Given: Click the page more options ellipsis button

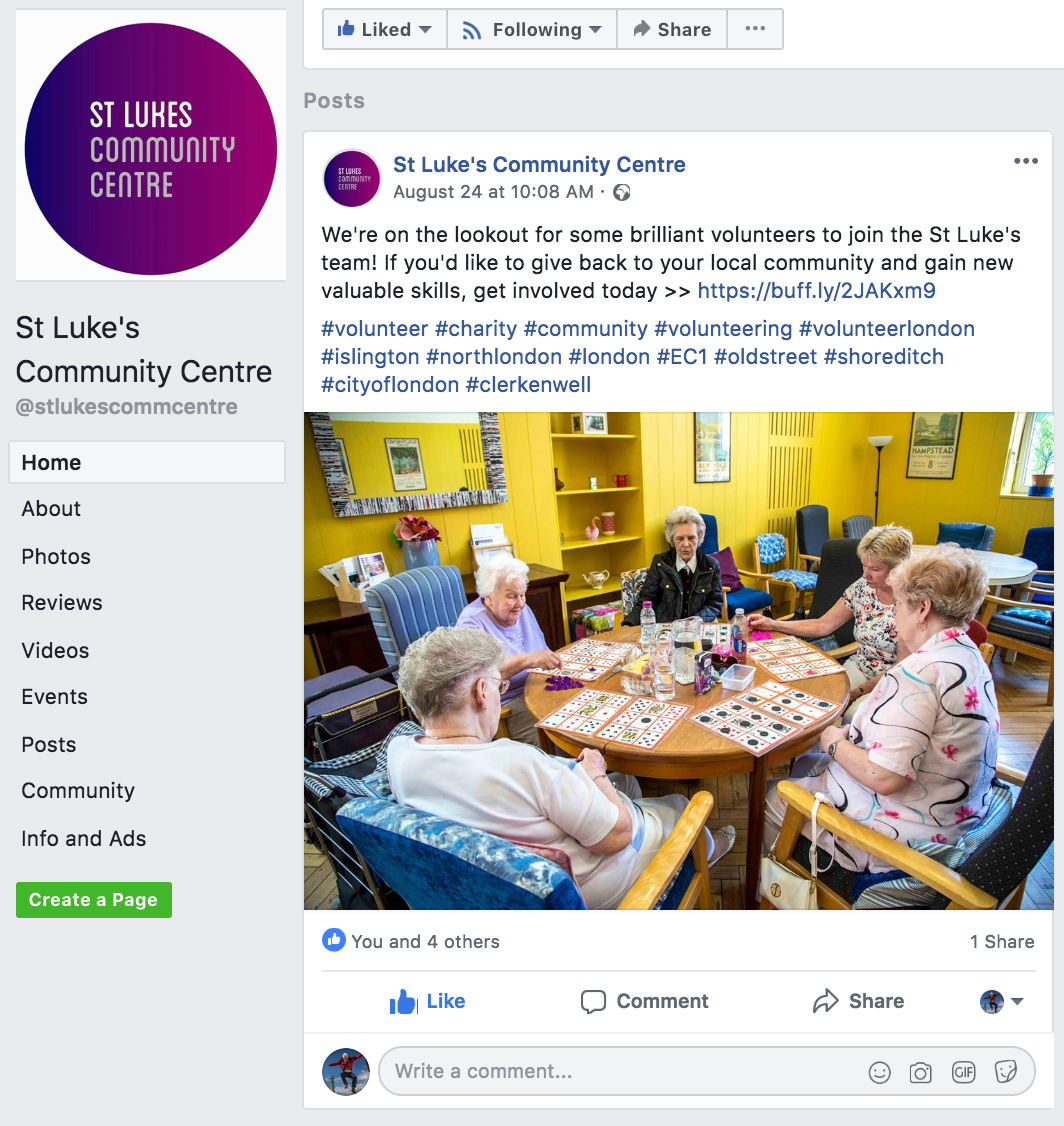Looking at the screenshot, I should [755, 29].
